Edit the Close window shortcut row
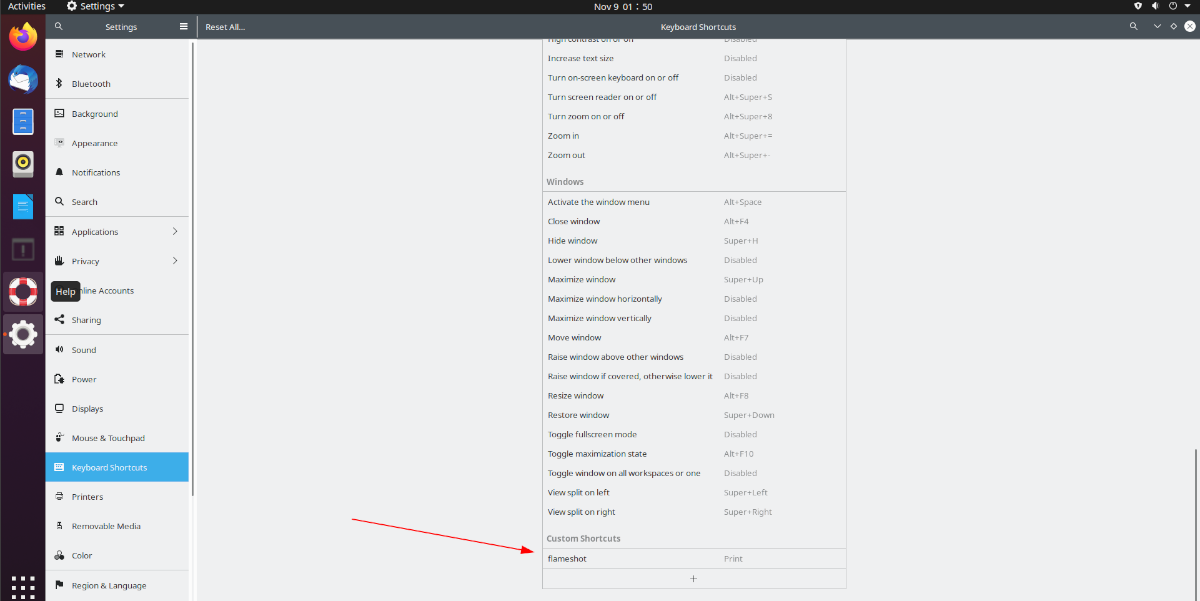The height and width of the screenshot is (601, 1200). (694, 221)
